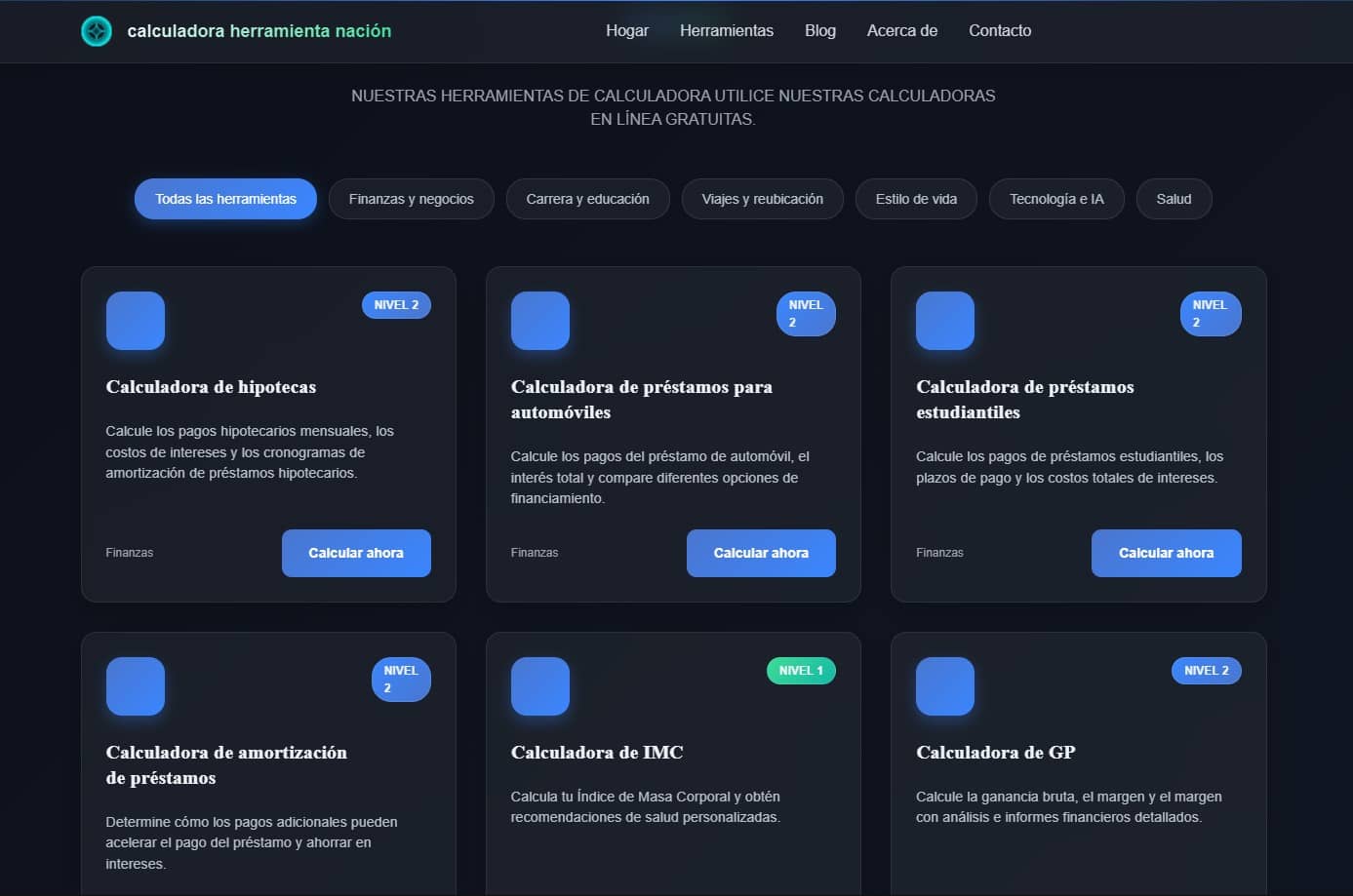Click the blue icon on Calculadora de hipotecas card
The height and width of the screenshot is (896, 1353).
(x=136, y=321)
